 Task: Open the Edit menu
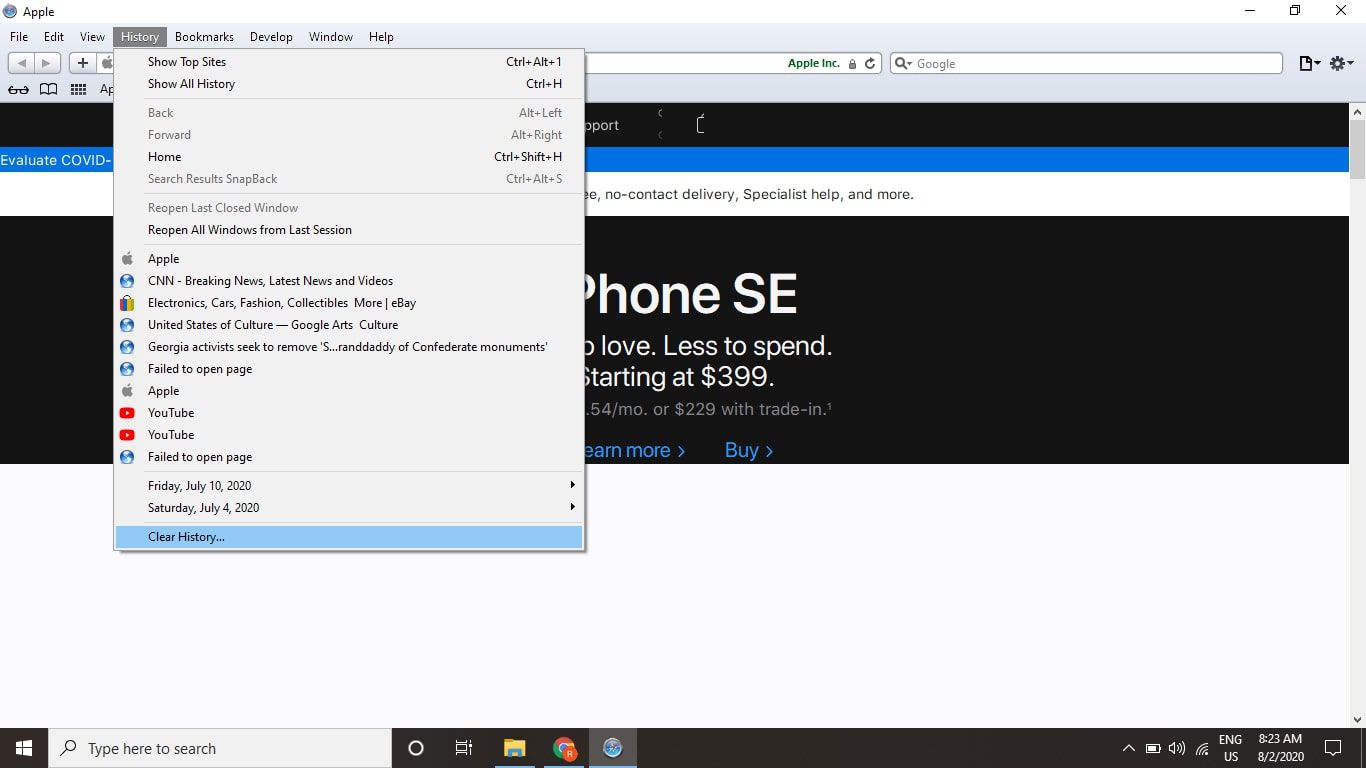pyautogui.click(x=54, y=37)
